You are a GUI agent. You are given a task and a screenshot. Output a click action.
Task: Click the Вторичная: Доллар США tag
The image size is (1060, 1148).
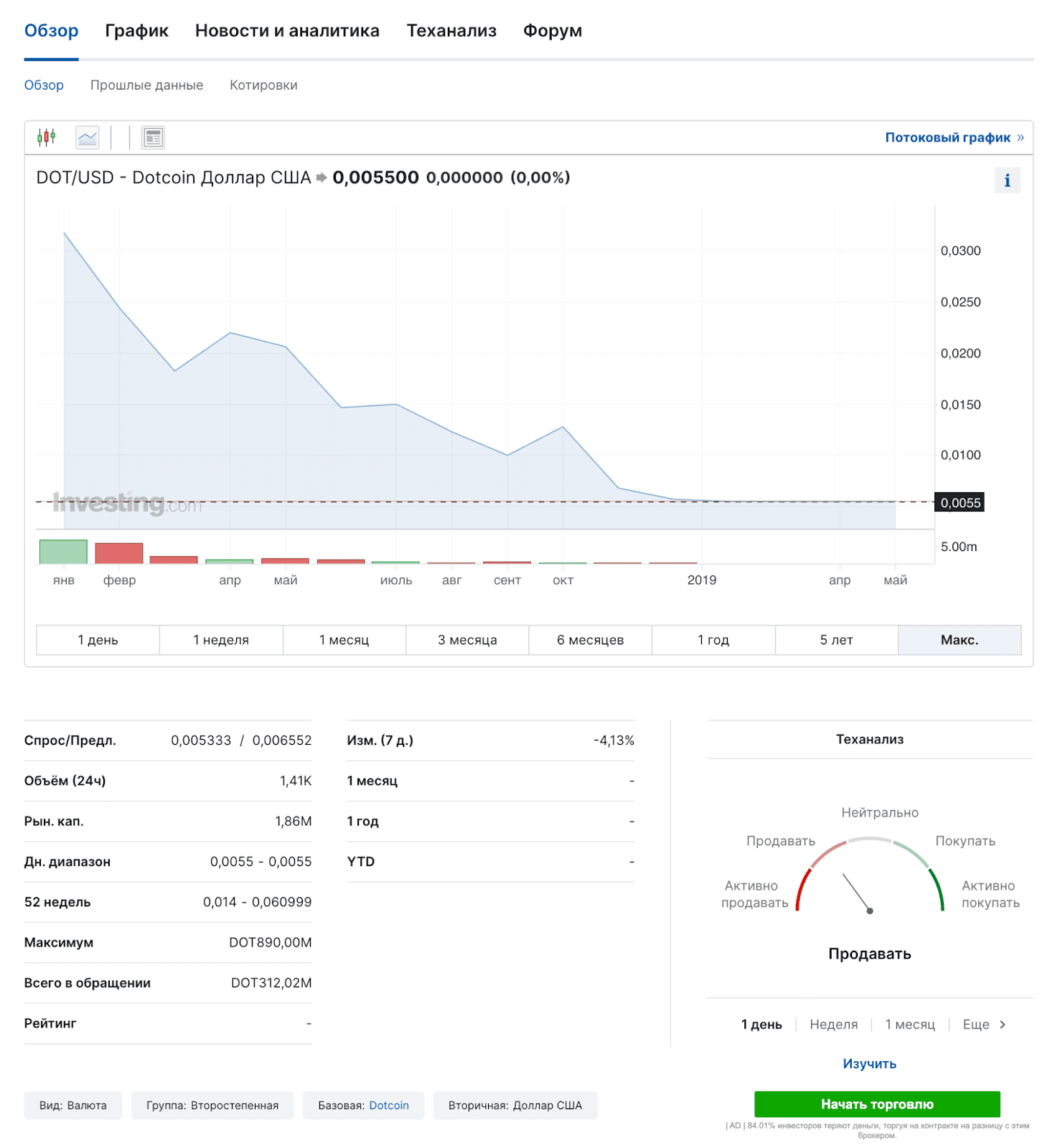pyautogui.click(x=515, y=1106)
